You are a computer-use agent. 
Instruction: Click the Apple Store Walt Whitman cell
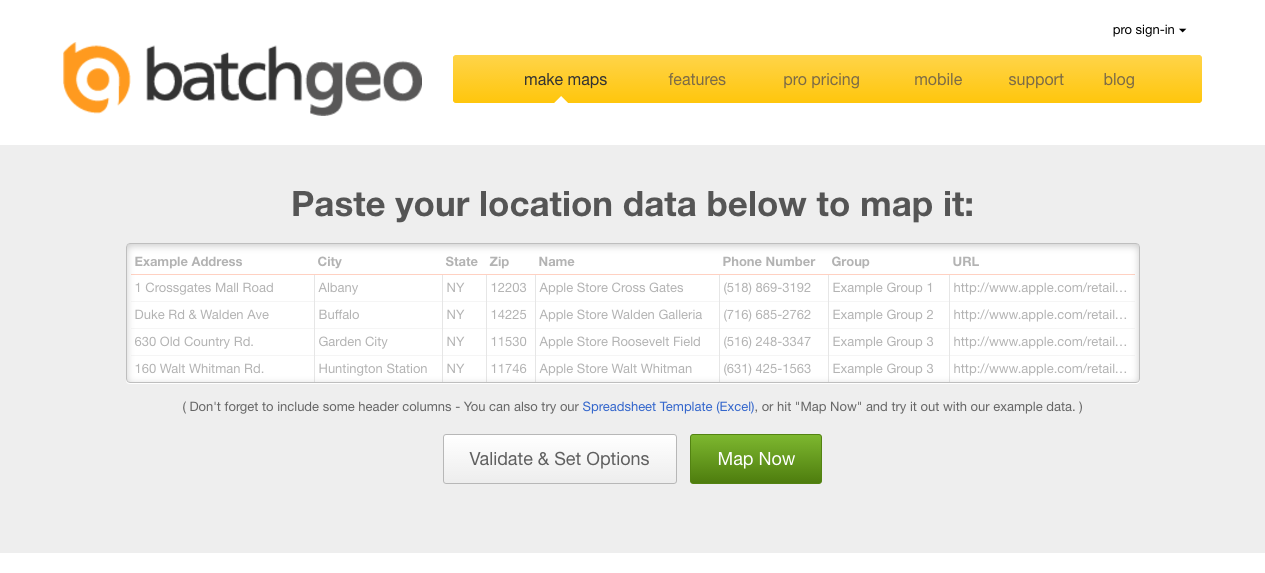[x=627, y=369]
